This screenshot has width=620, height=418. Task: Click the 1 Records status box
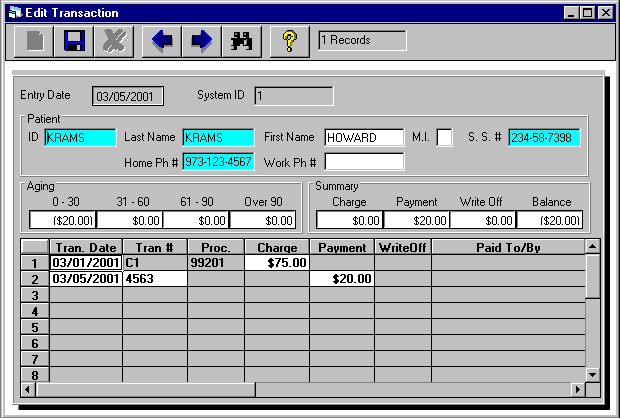(362, 40)
